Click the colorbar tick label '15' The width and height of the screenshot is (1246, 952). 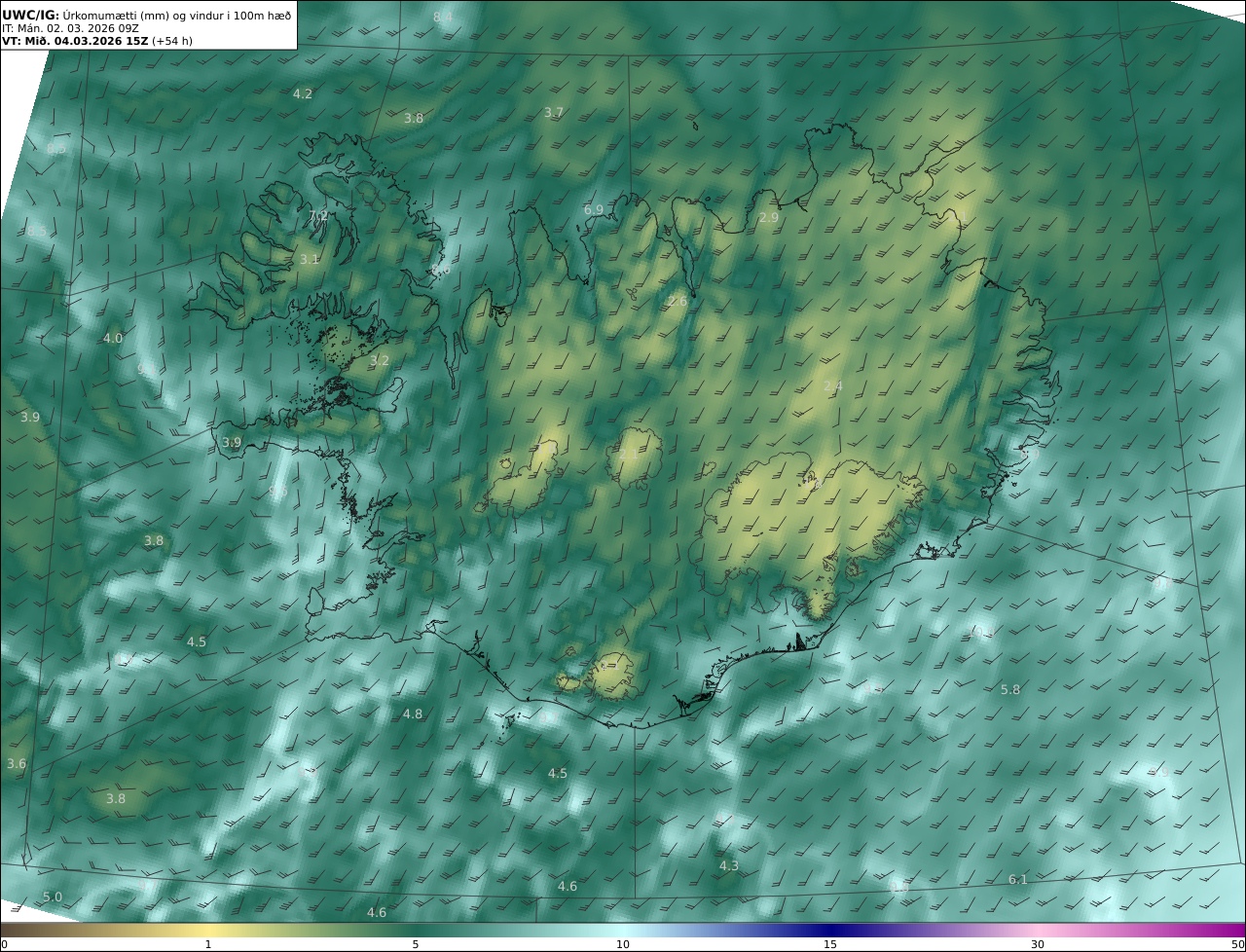(830, 945)
